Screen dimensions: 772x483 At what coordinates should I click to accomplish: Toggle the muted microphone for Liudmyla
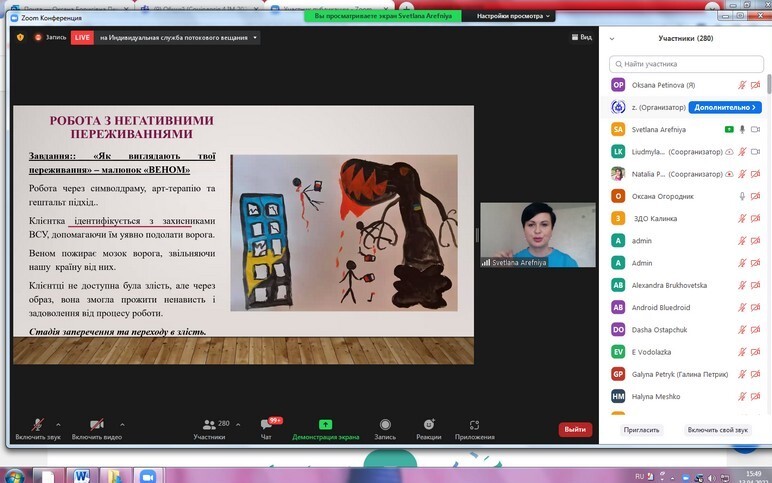742,152
